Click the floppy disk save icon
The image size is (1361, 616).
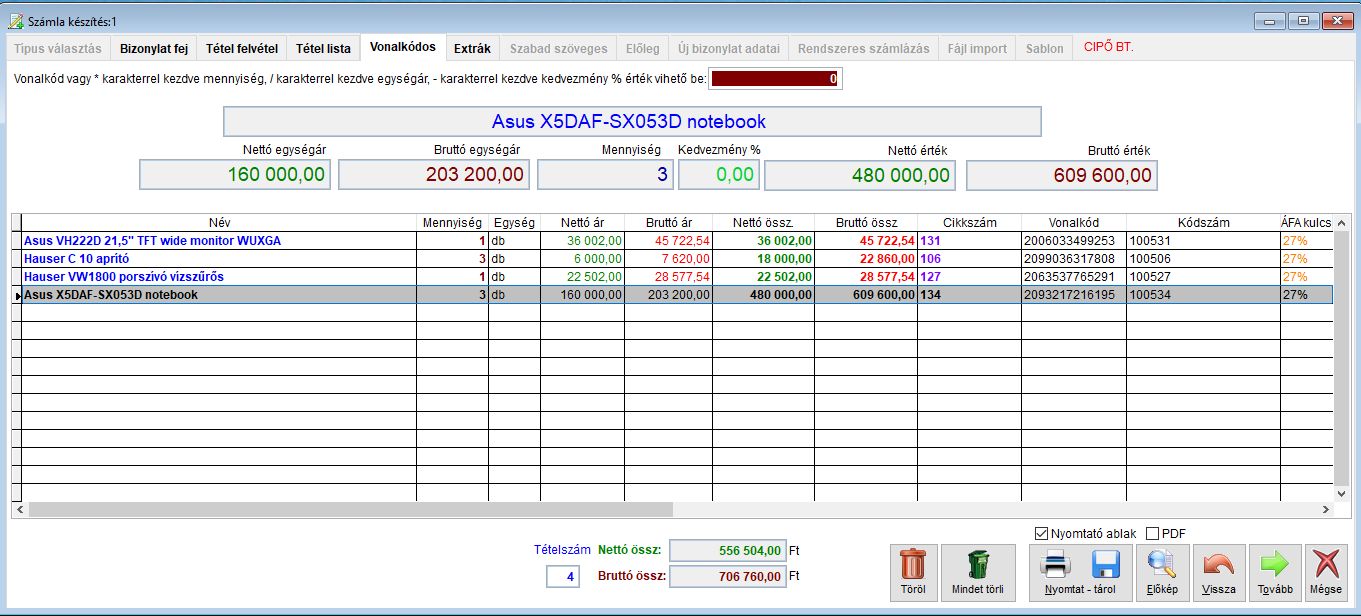pos(1105,566)
